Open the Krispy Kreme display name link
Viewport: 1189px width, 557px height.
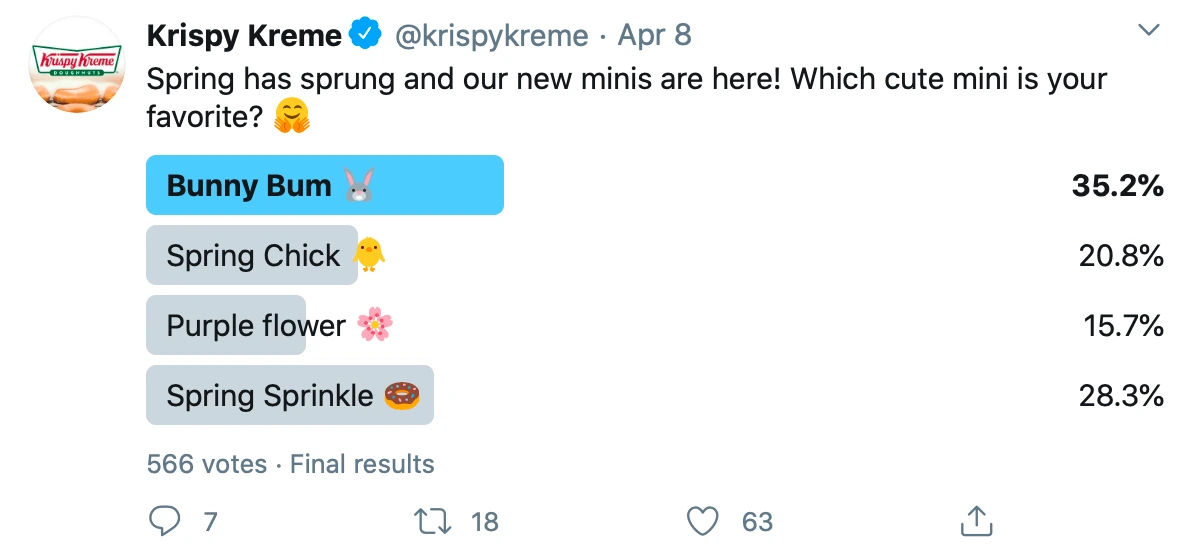point(244,36)
